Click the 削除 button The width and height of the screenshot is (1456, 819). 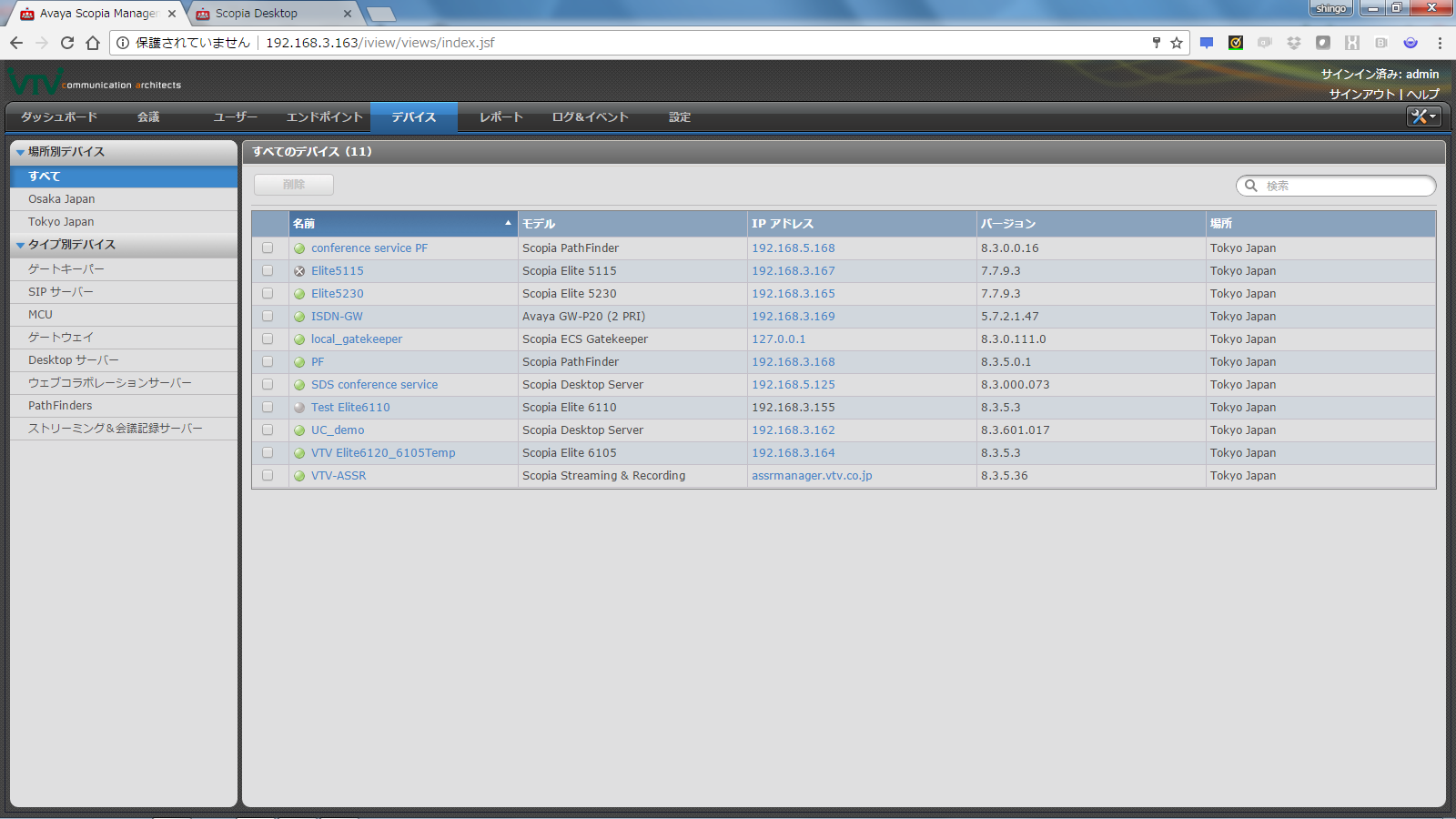(x=294, y=185)
